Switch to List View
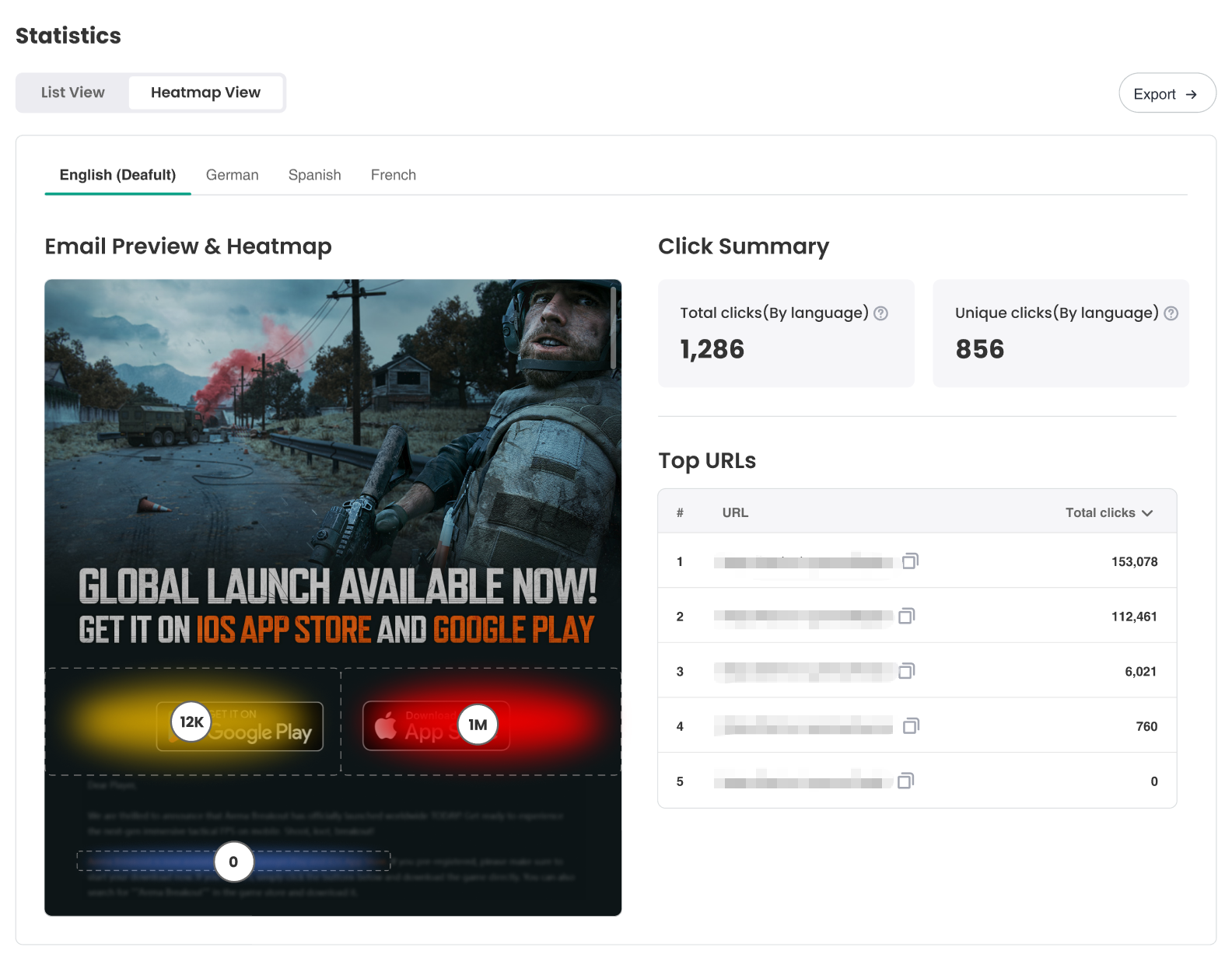1232x954 pixels. 73,93
